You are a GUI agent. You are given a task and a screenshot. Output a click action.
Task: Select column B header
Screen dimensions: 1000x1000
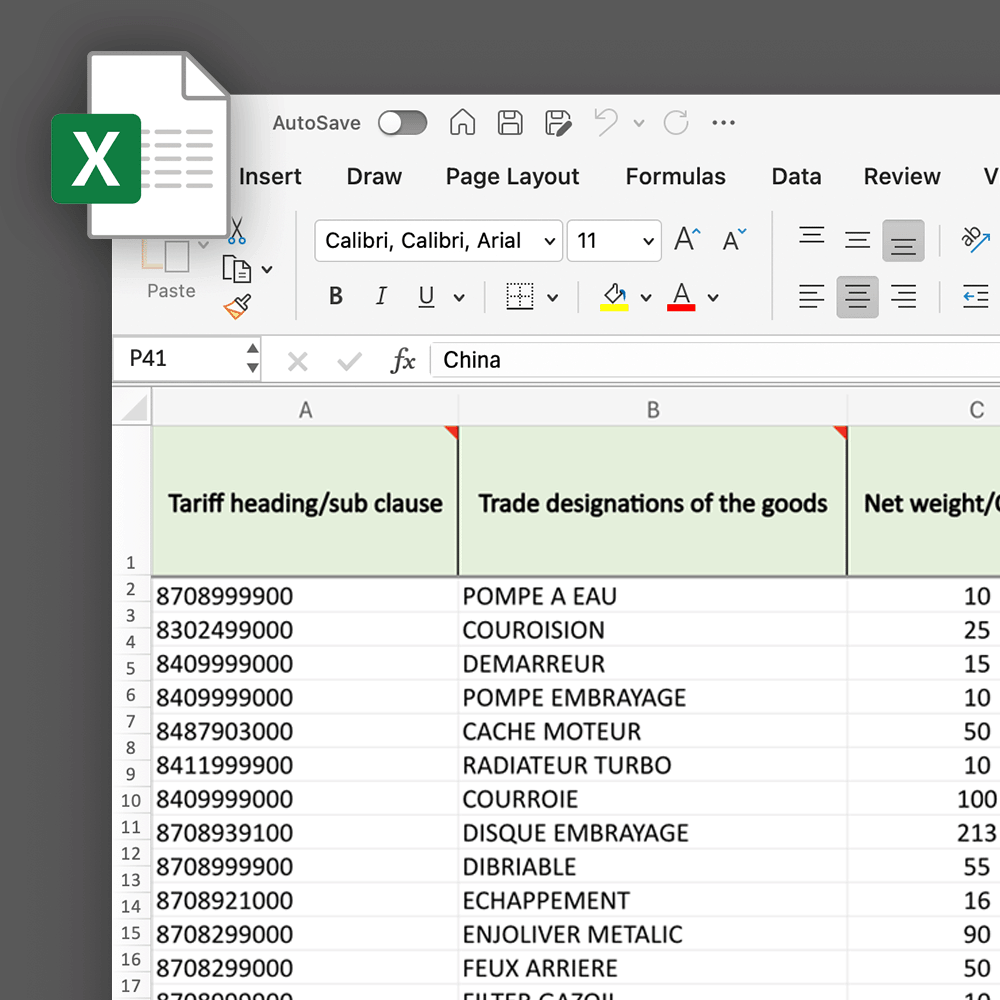click(653, 409)
